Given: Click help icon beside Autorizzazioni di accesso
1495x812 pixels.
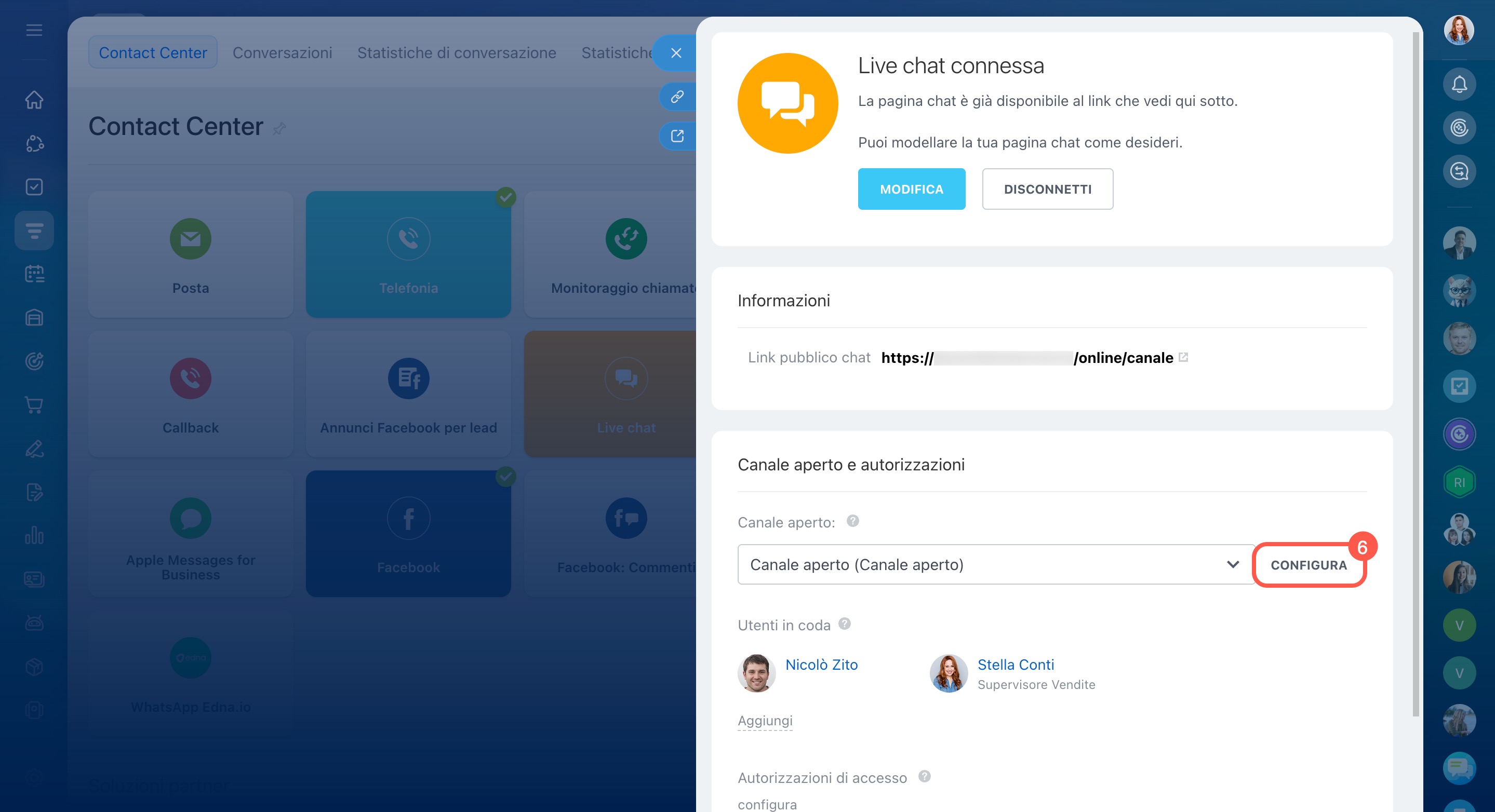Looking at the screenshot, I should [x=925, y=776].
